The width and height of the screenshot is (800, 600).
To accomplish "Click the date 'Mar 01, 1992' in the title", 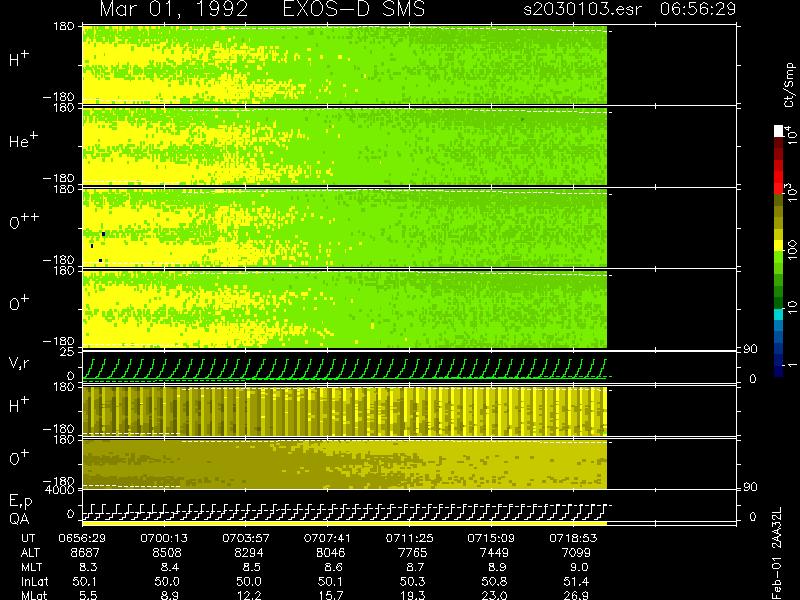I will (173, 9).
